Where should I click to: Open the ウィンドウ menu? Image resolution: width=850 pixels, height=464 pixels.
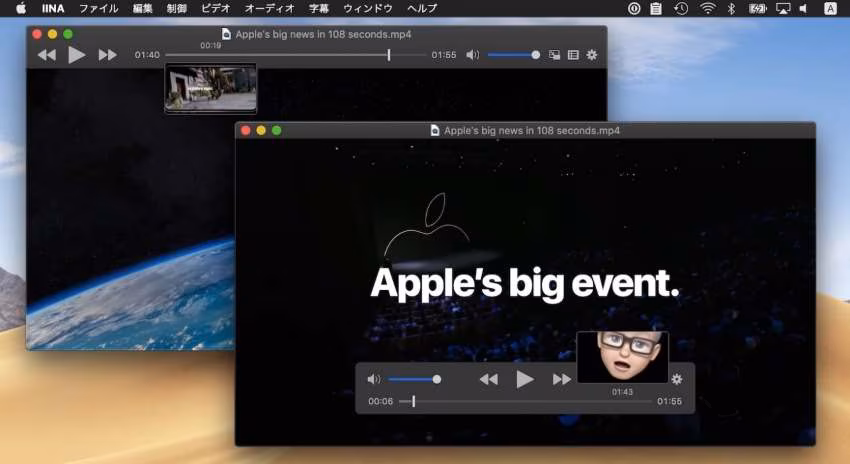tap(368, 8)
